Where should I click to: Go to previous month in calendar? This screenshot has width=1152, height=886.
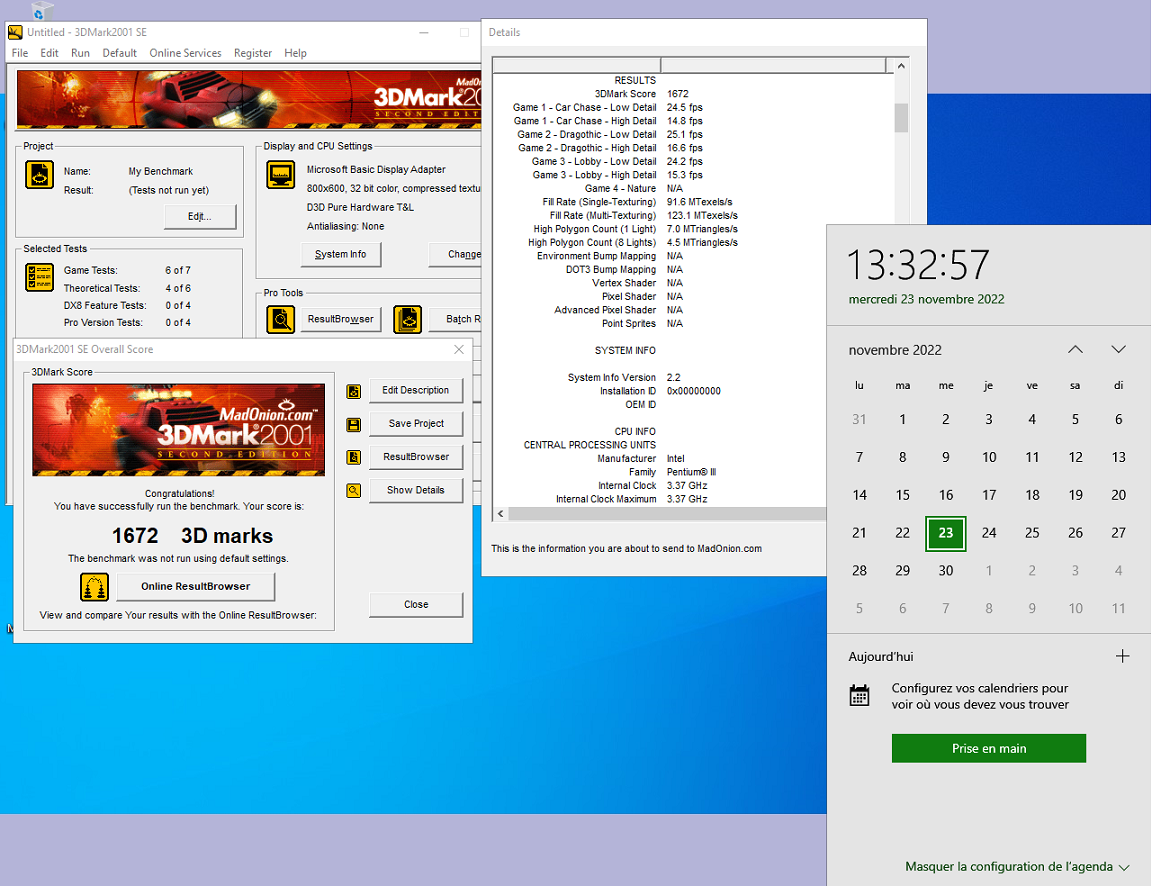pos(1075,350)
